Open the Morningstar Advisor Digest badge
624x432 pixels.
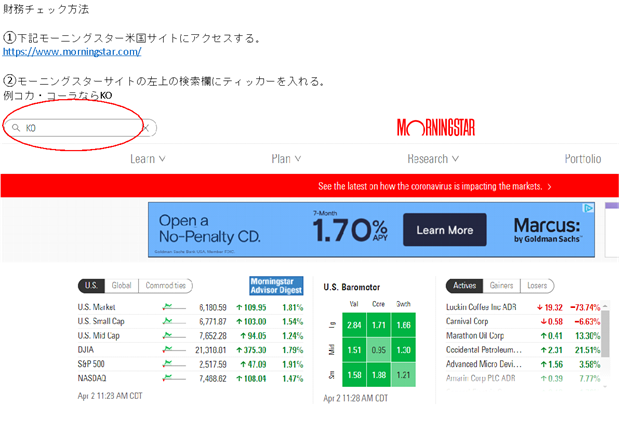[276, 286]
